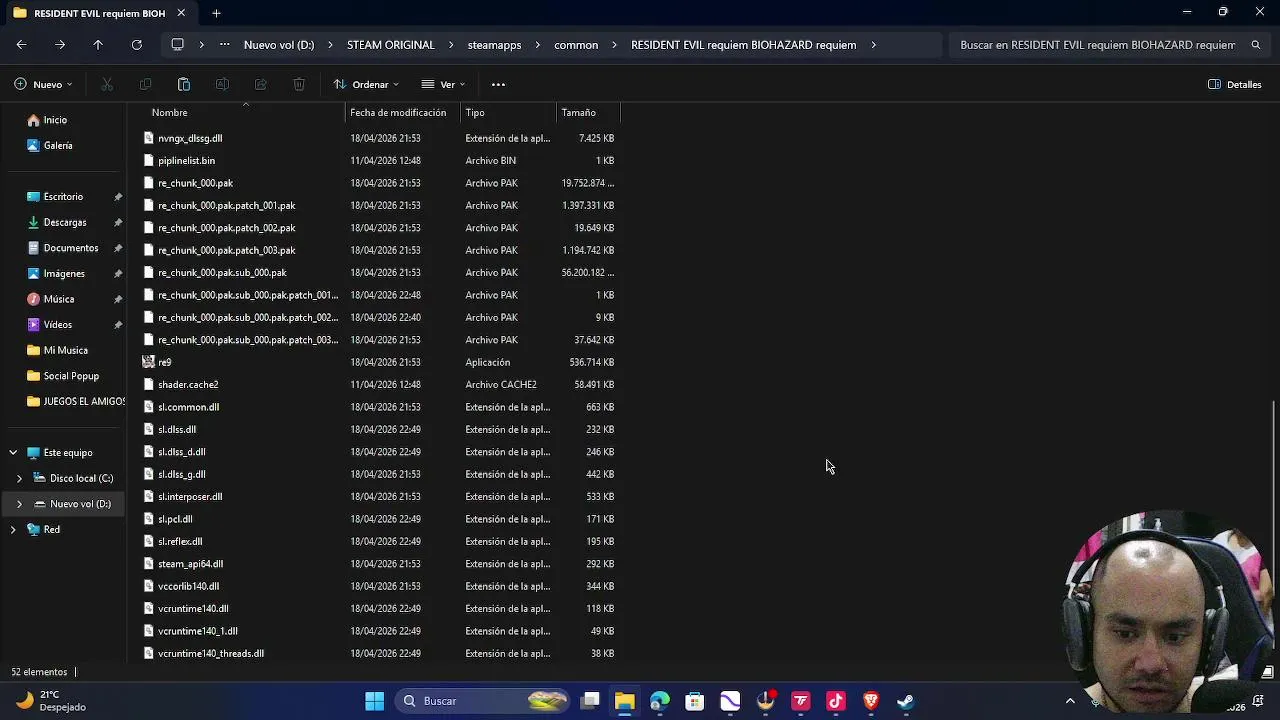Click the Rename icon in toolbar
The image size is (1280, 720).
click(222, 84)
